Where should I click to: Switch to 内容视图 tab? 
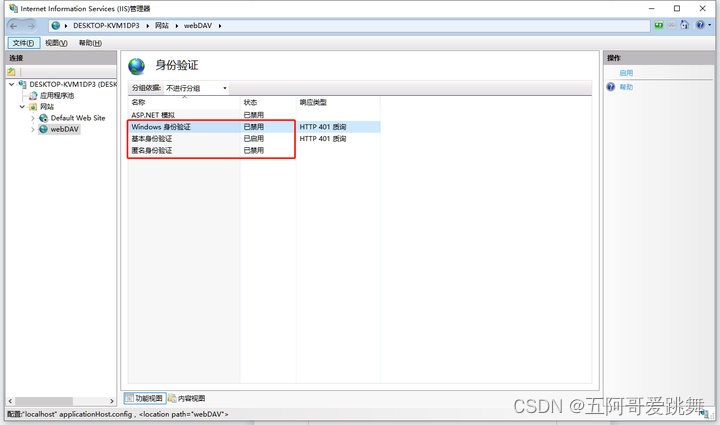187,398
